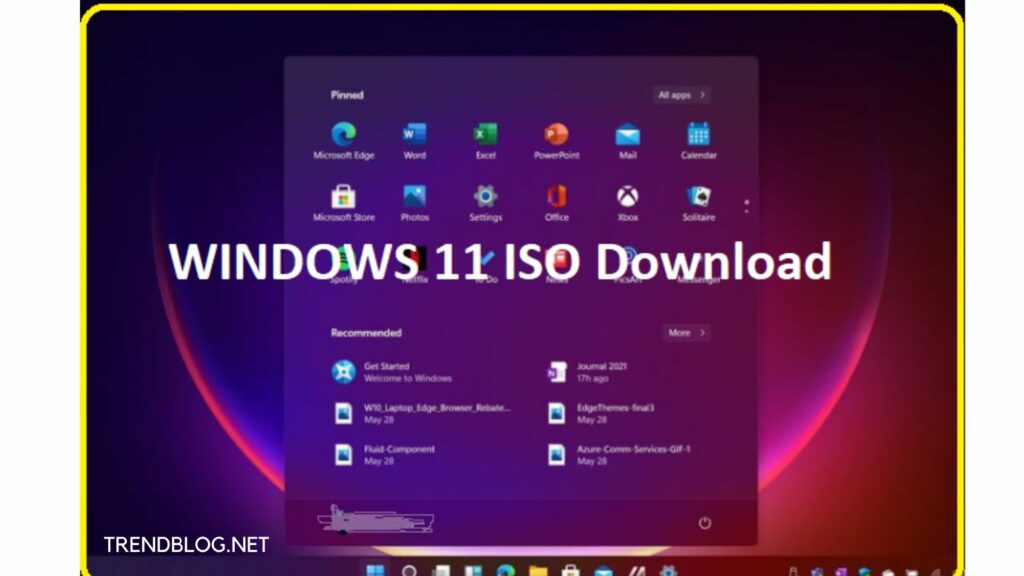Open Settings from the Start menu
Image resolution: width=1024 pixels, height=576 pixels.
point(484,195)
